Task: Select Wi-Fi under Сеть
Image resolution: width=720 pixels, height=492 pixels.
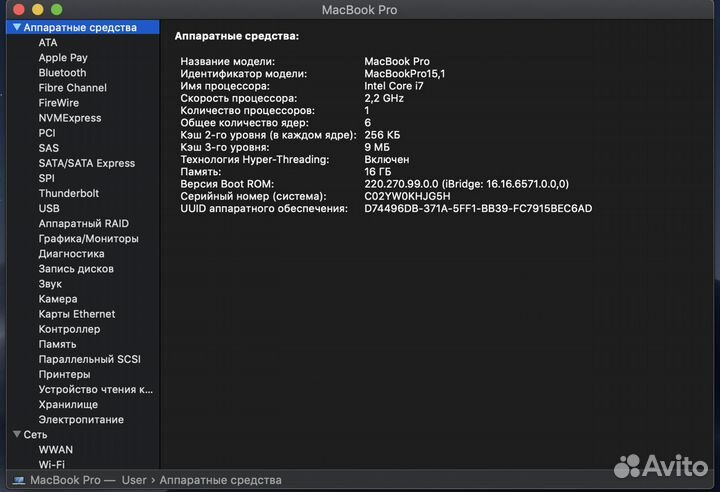Action: [x=51, y=464]
